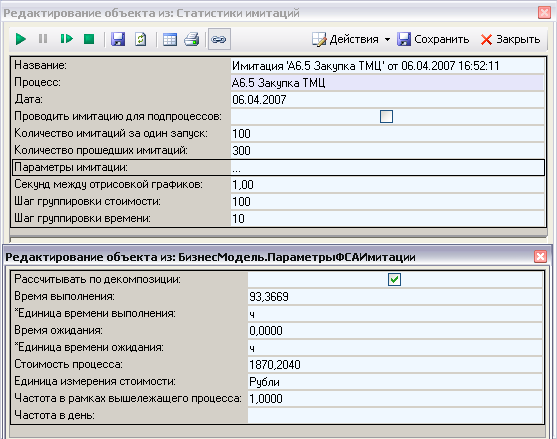This screenshot has width=557, height=439.
Task: Click the refresh document icon
Action: 141,39
